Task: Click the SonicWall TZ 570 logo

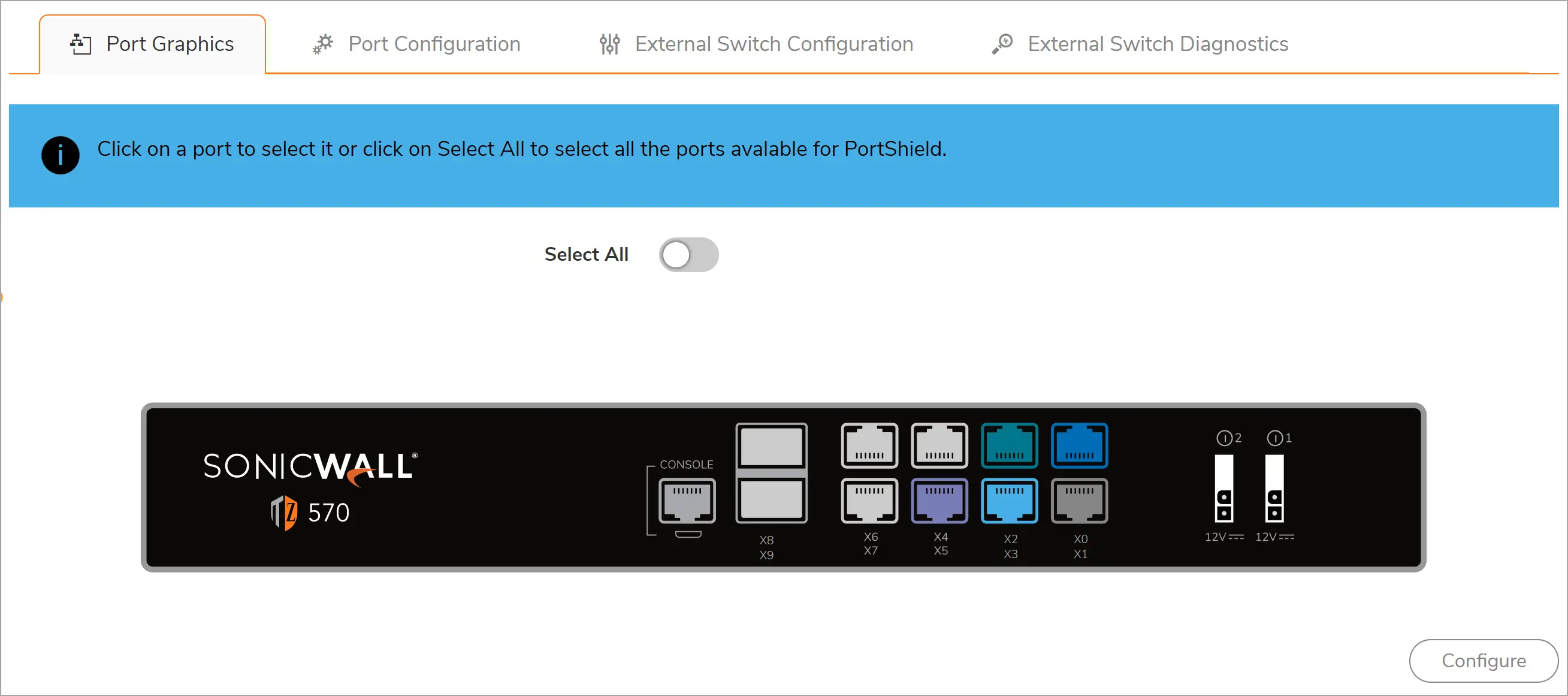Action: click(x=310, y=489)
